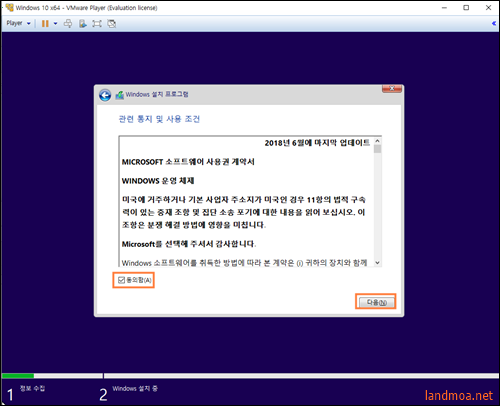This screenshot has width=500, height=406.
Task: Click the Microsoft를 선택해 주셔서 감사합니다 line
Action: (189, 244)
